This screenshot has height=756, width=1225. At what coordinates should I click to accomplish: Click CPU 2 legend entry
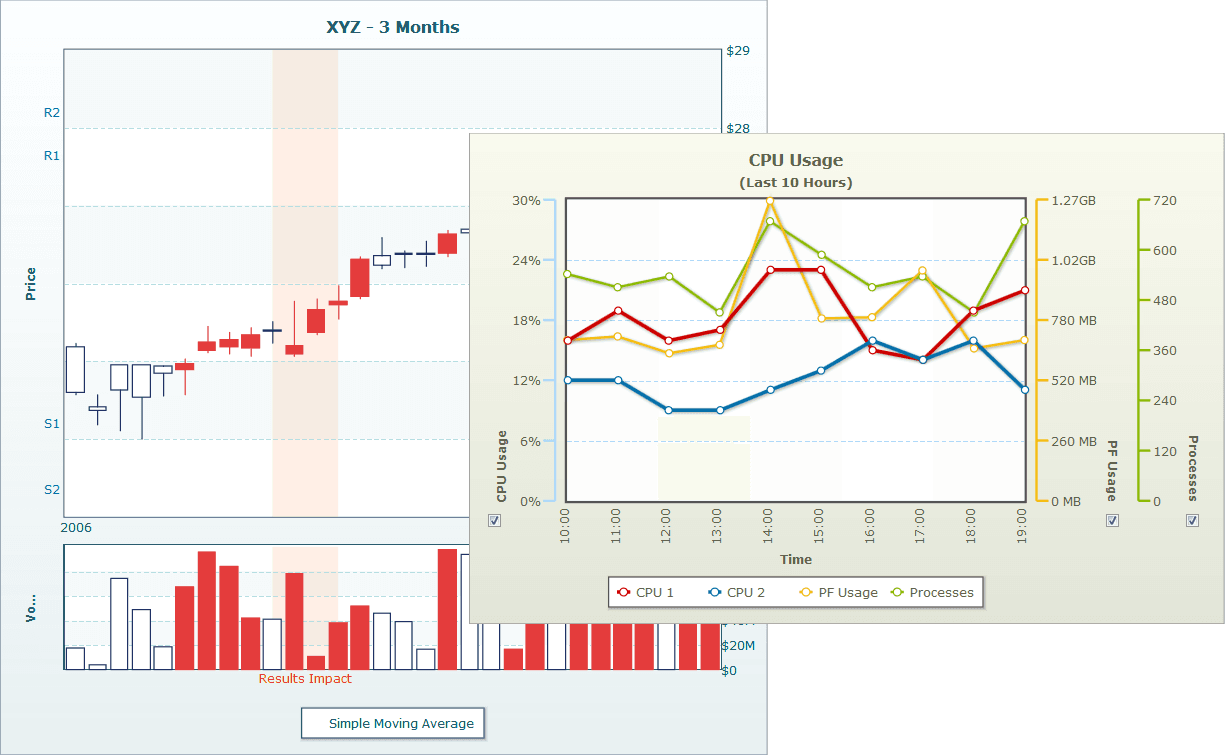coord(736,592)
